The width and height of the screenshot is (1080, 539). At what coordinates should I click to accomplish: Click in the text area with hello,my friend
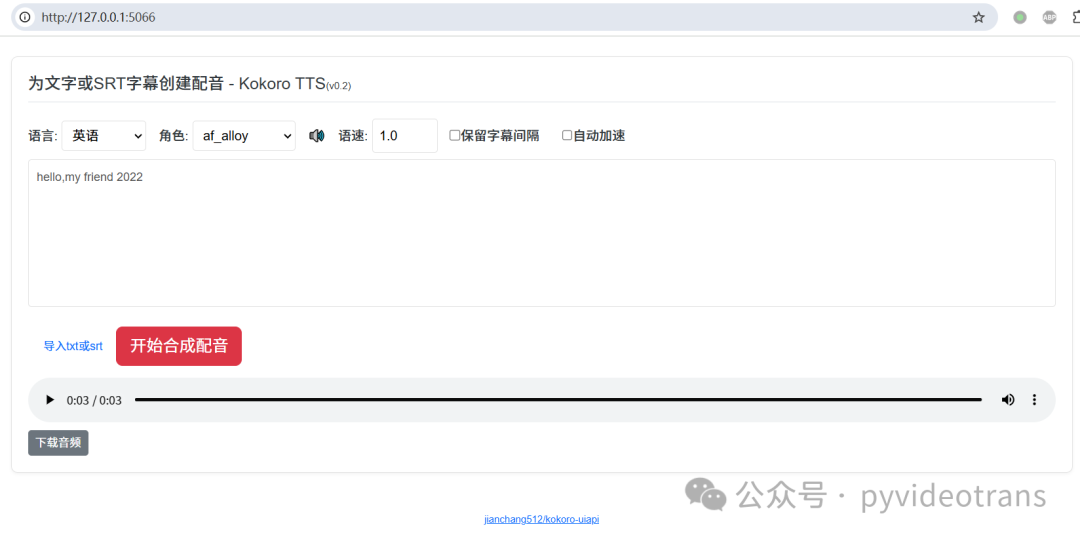click(x=541, y=233)
